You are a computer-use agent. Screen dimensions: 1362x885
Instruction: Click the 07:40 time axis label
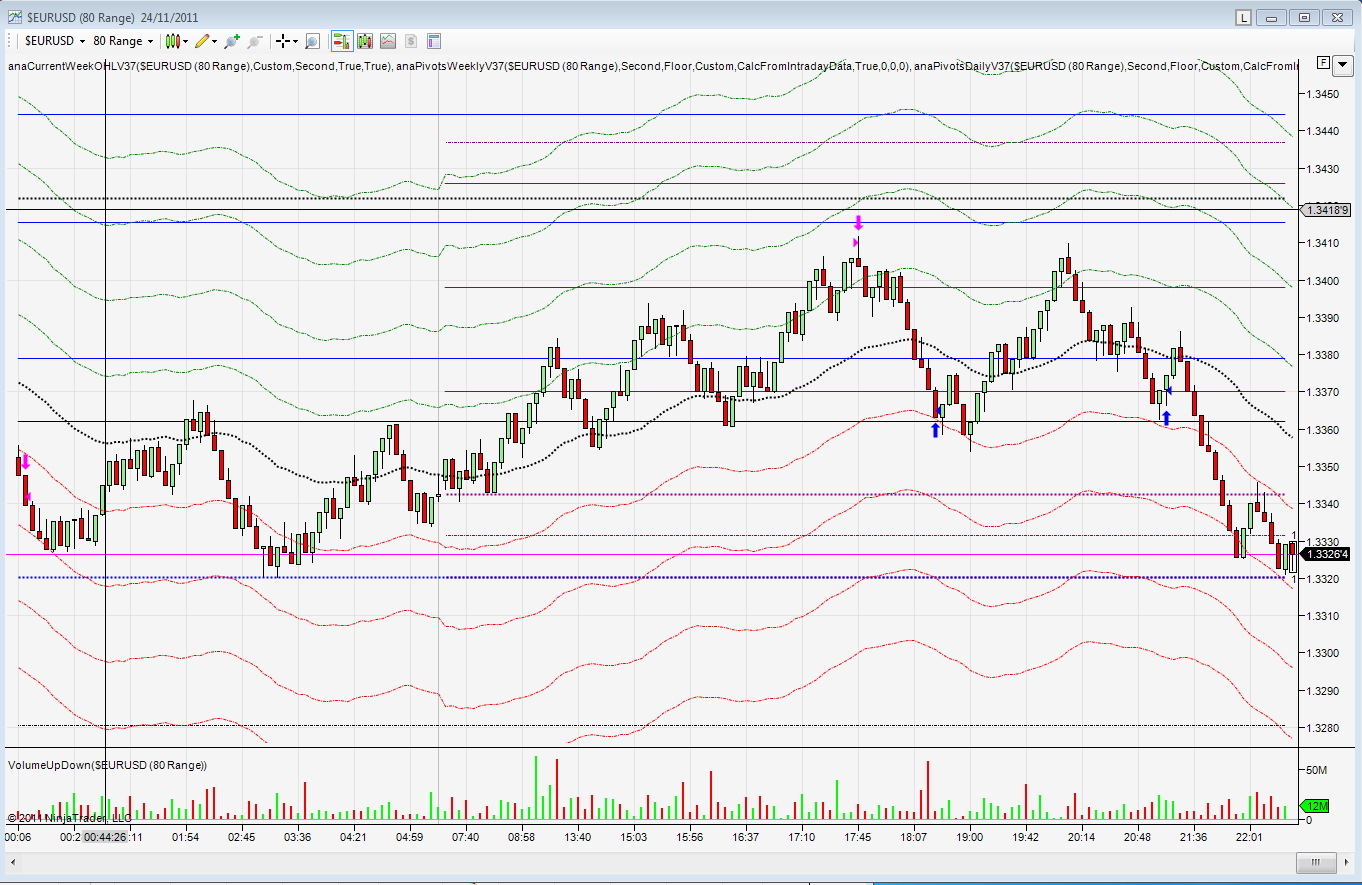click(466, 837)
